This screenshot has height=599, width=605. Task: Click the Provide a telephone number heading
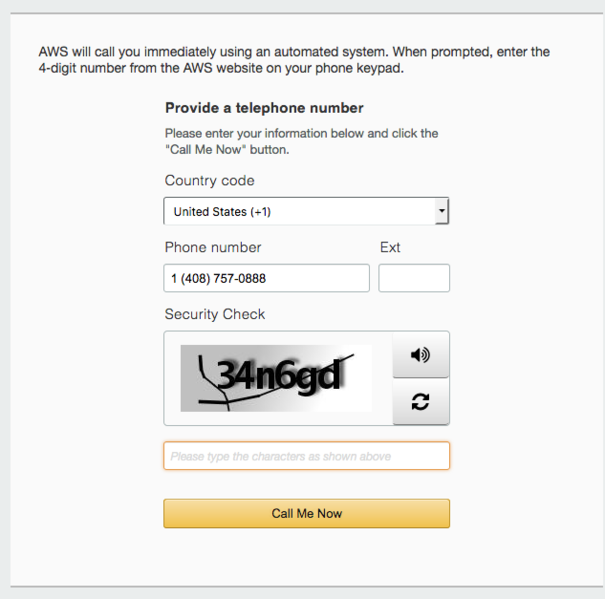tap(264, 108)
